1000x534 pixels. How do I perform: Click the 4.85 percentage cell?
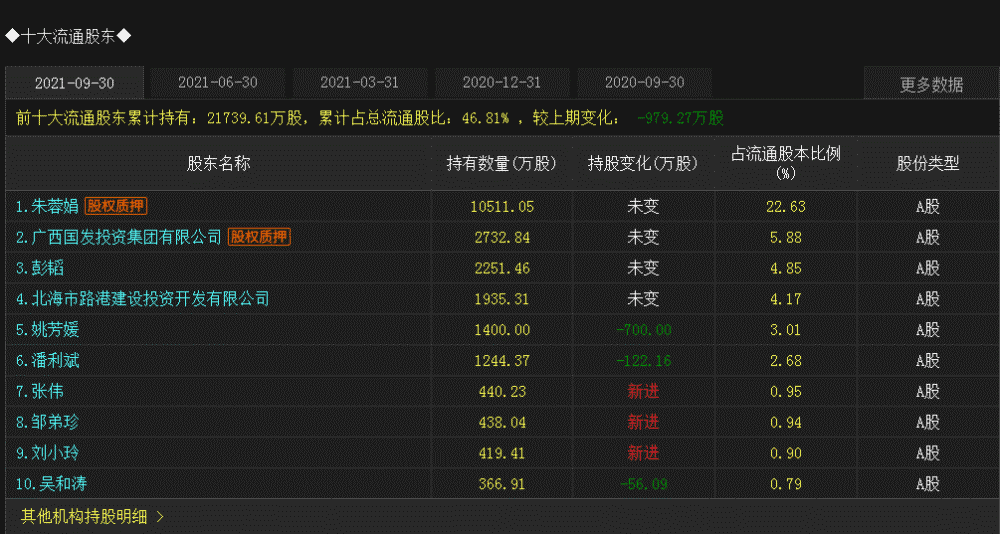coord(786,268)
